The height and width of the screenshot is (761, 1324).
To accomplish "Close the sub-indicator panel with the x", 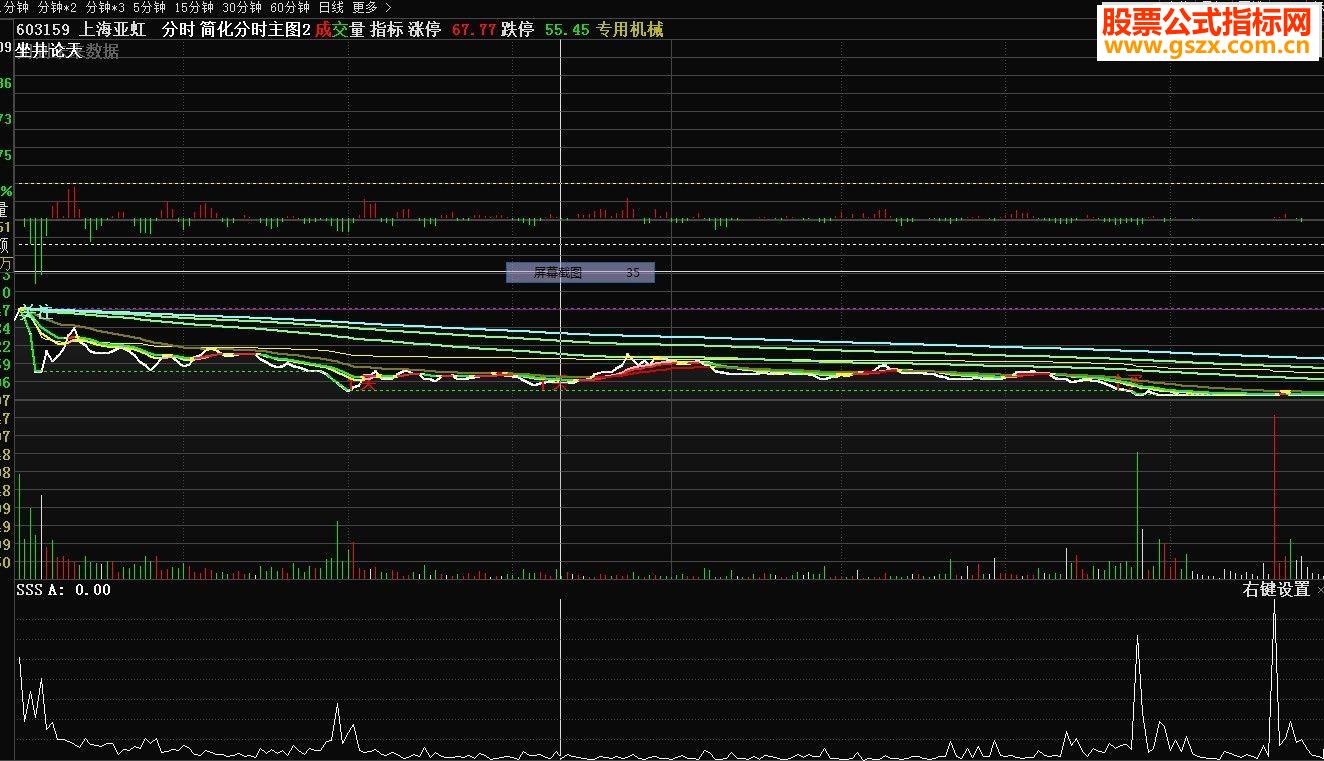I will click(x=1319, y=591).
